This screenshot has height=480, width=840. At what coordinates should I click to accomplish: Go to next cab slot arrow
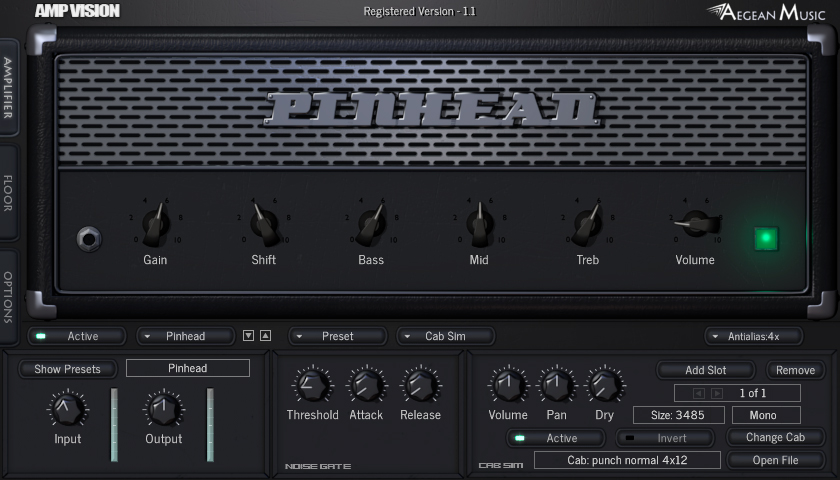pyautogui.click(x=717, y=393)
